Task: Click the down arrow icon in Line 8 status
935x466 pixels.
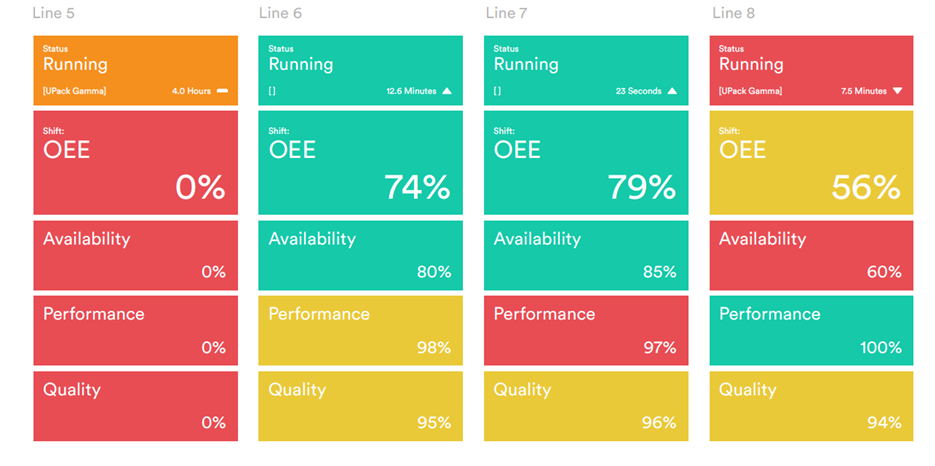Action: click(x=897, y=91)
